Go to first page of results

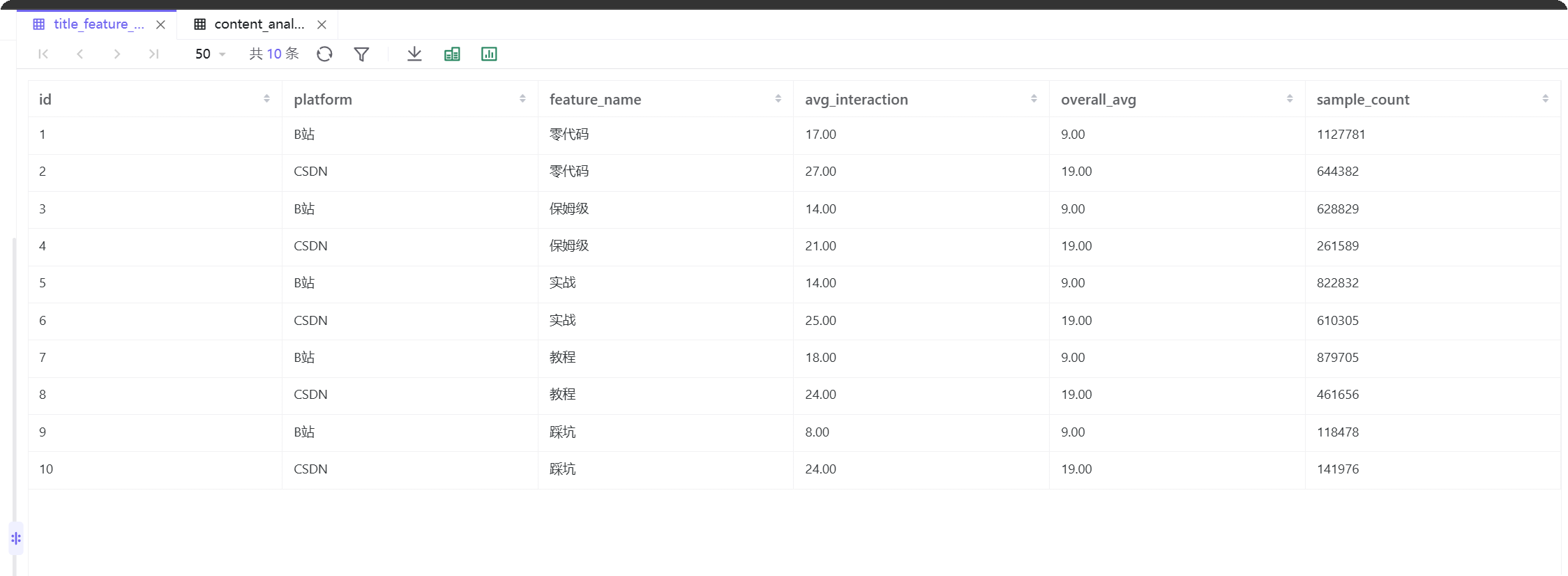click(x=43, y=54)
